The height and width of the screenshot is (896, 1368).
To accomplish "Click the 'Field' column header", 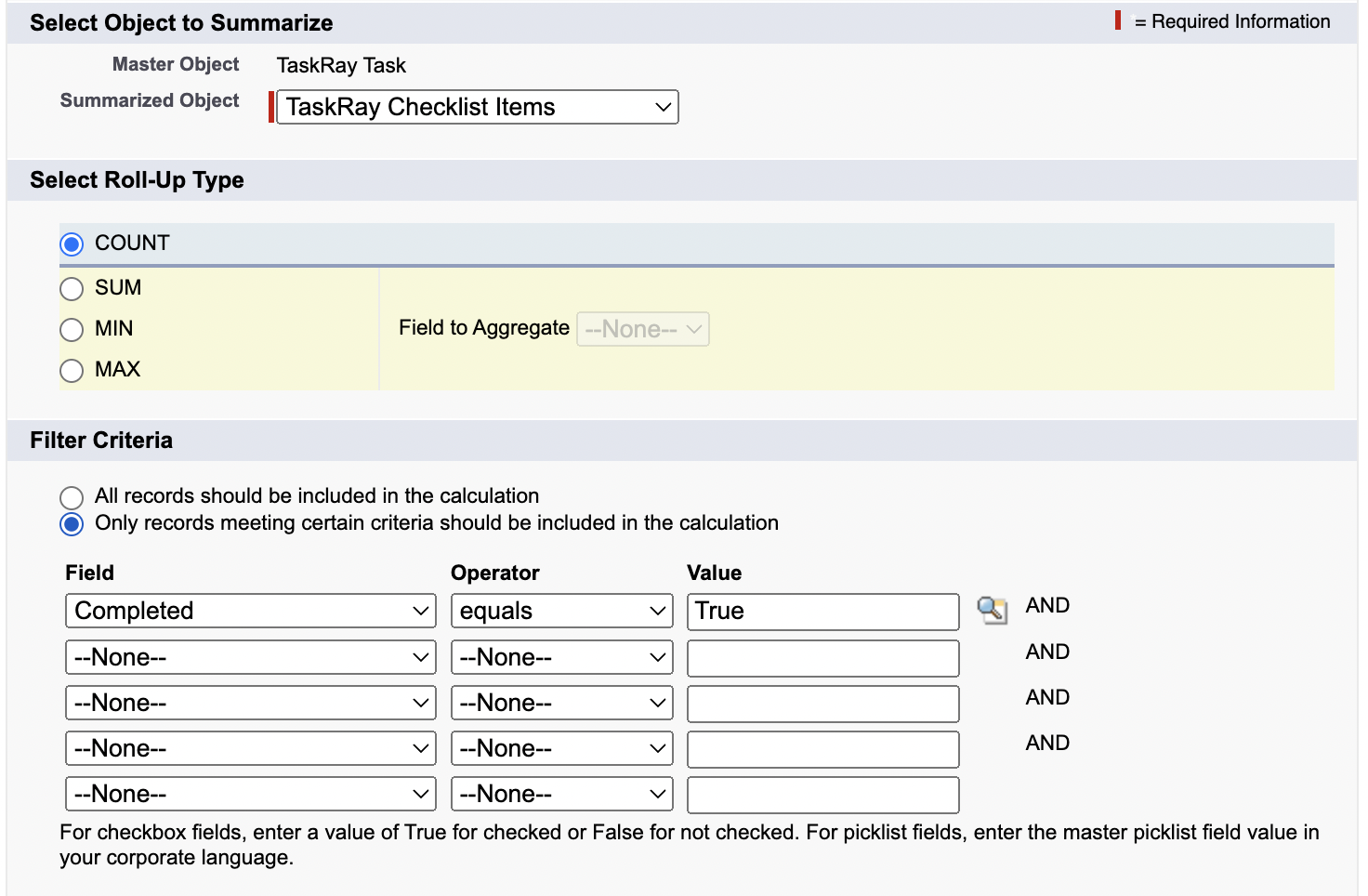I will click(x=90, y=573).
